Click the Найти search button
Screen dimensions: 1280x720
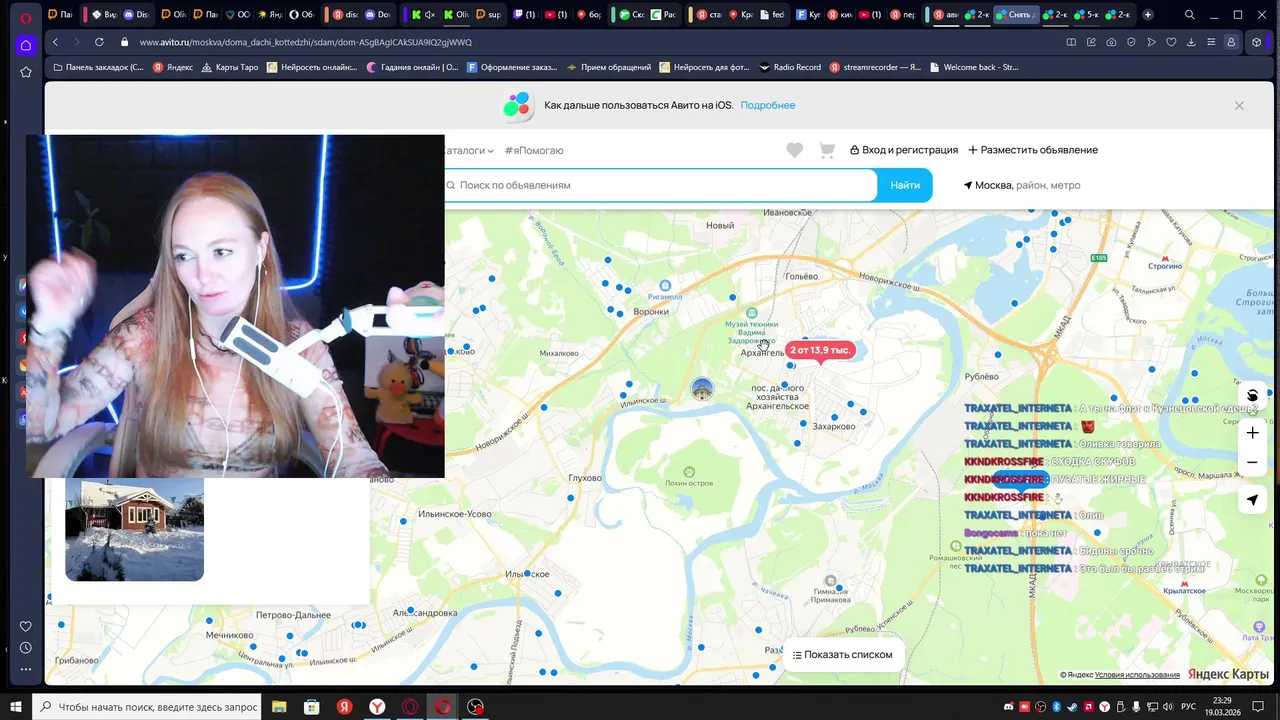(x=905, y=185)
